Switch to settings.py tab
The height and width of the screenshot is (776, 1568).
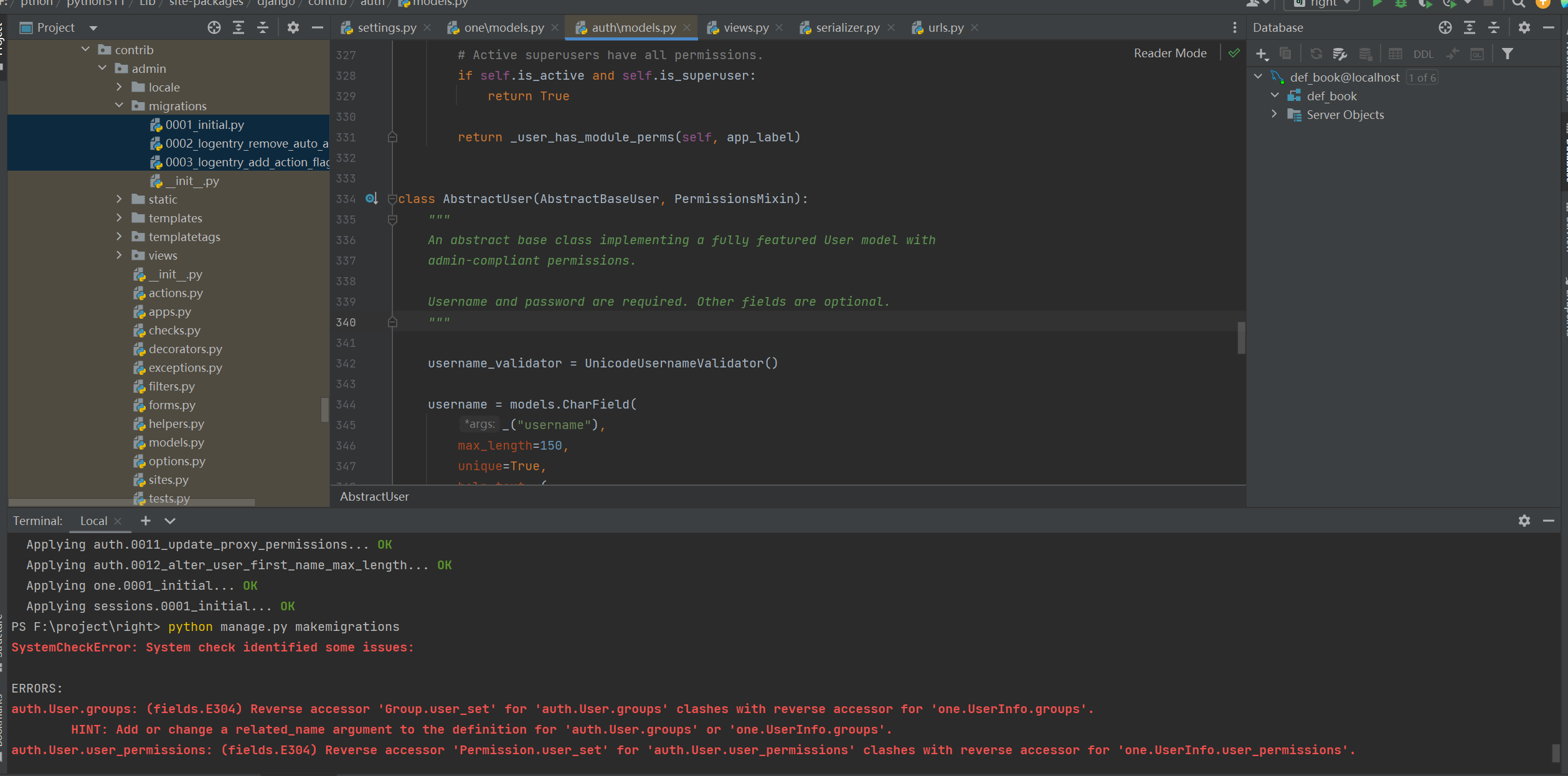(386, 27)
